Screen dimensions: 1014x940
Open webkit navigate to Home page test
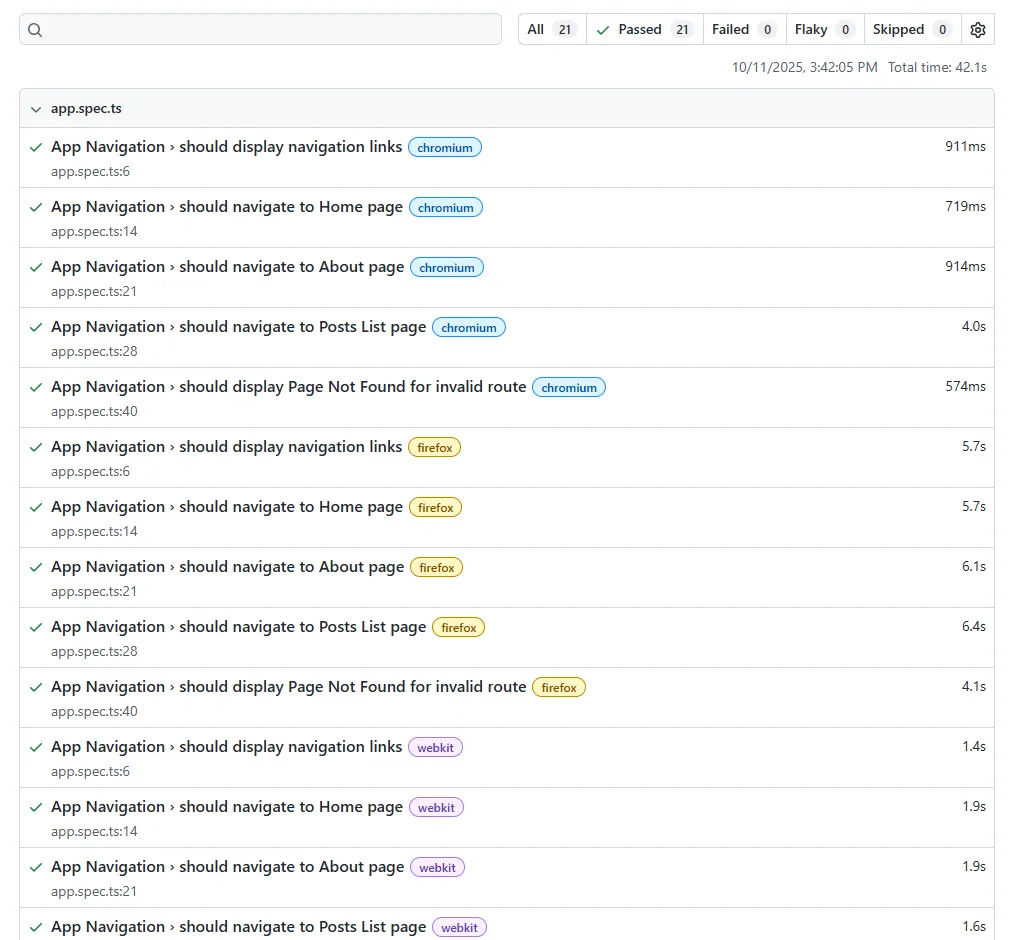click(226, 807)
